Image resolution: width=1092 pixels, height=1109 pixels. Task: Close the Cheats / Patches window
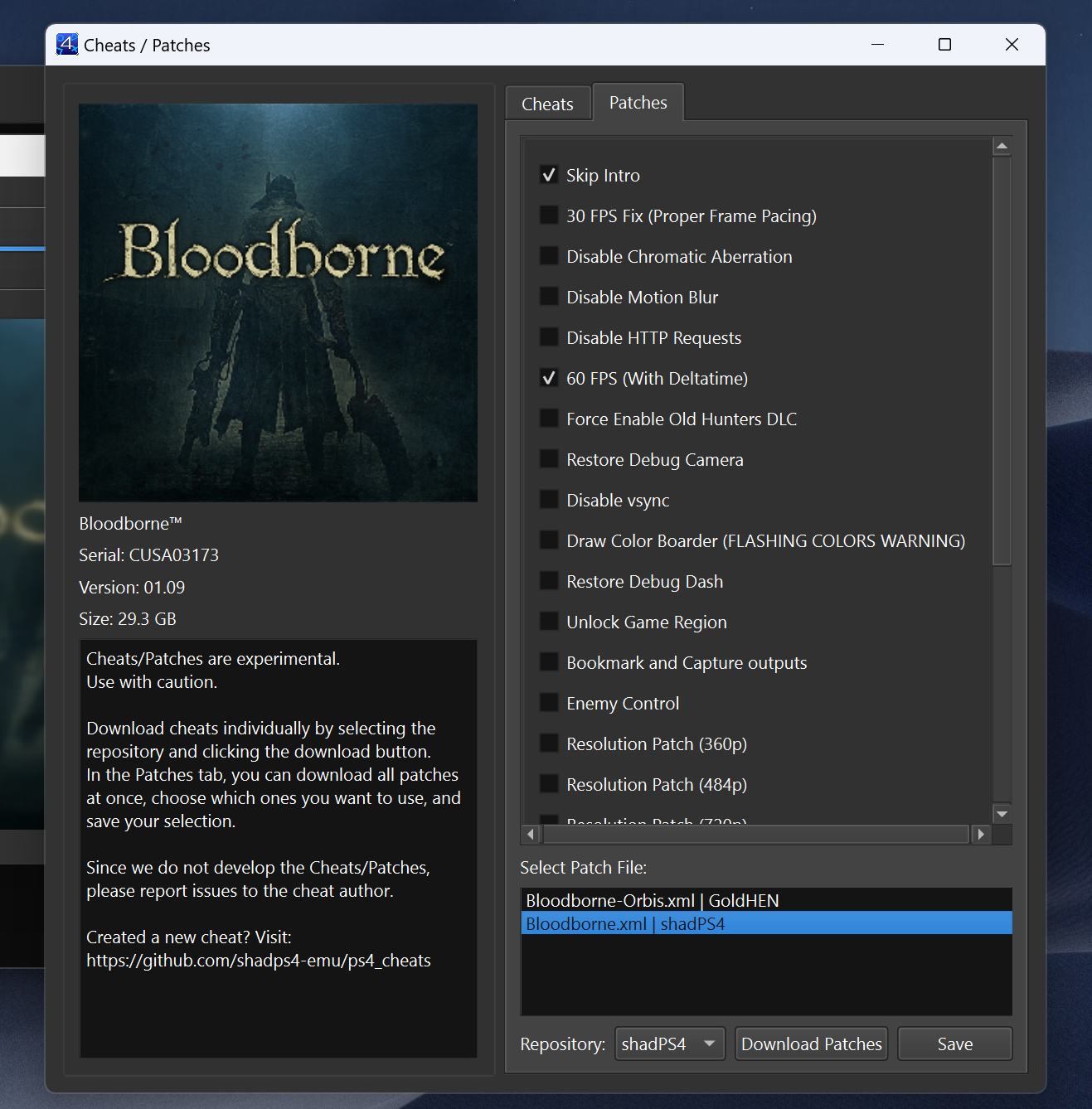pyautogui.click(x=1012, y=45)
